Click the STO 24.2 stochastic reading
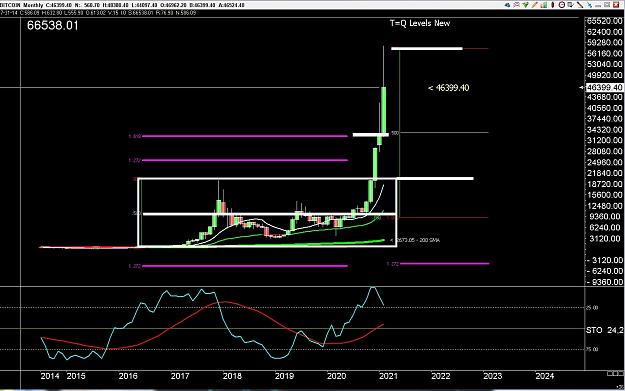 tap(604, 330)
